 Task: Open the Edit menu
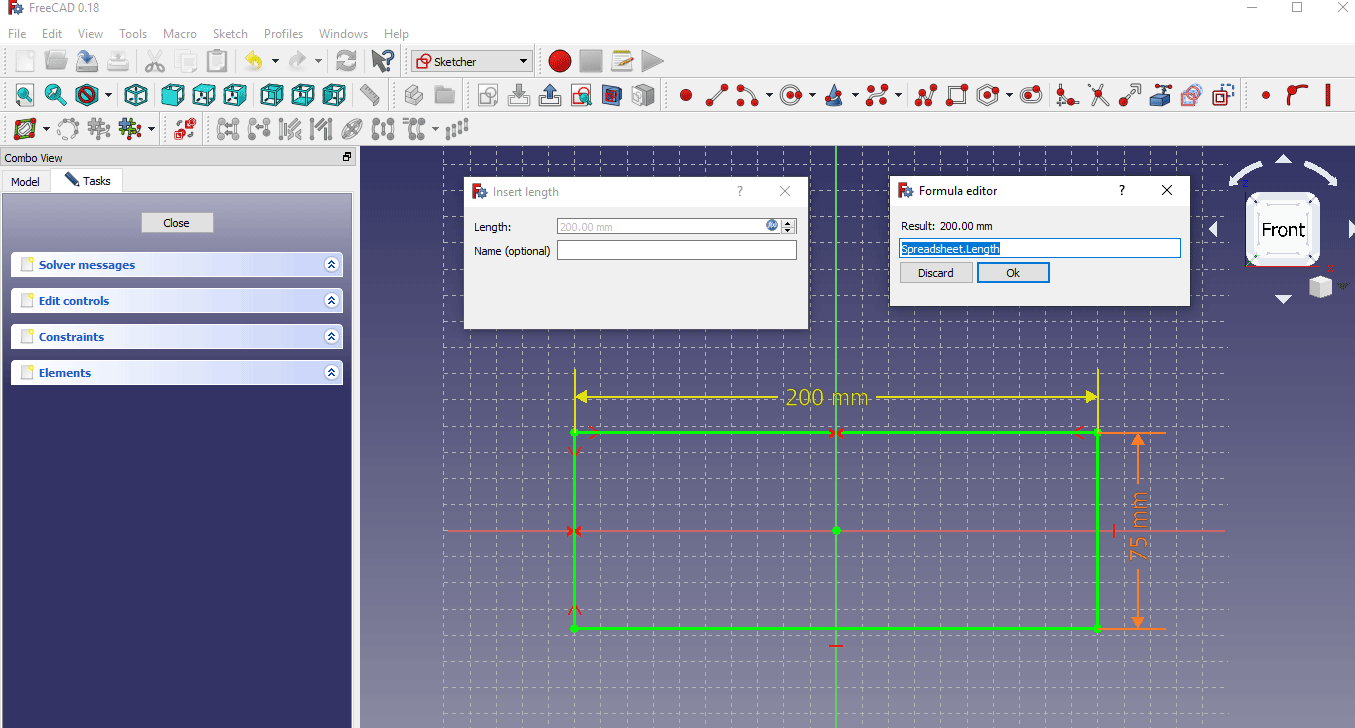coord(52,34)
